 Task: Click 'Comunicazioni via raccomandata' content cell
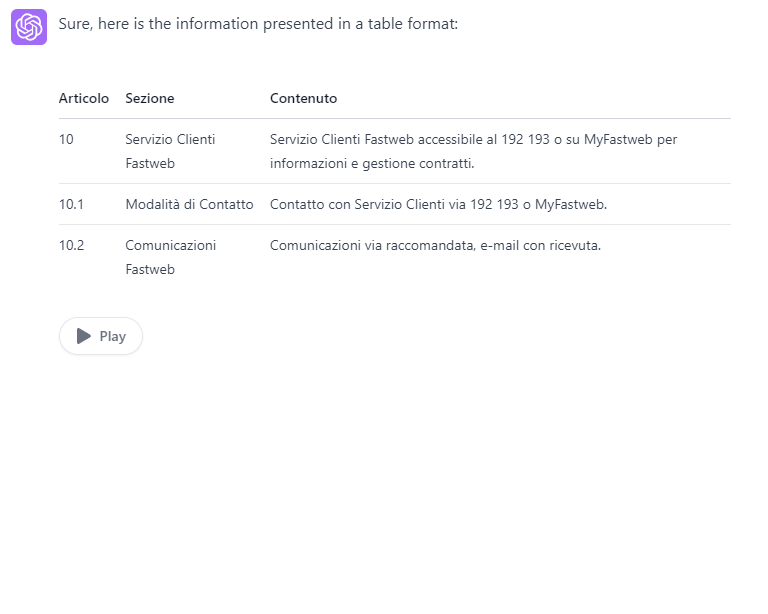pyautogui.click(x=435, y=245)
